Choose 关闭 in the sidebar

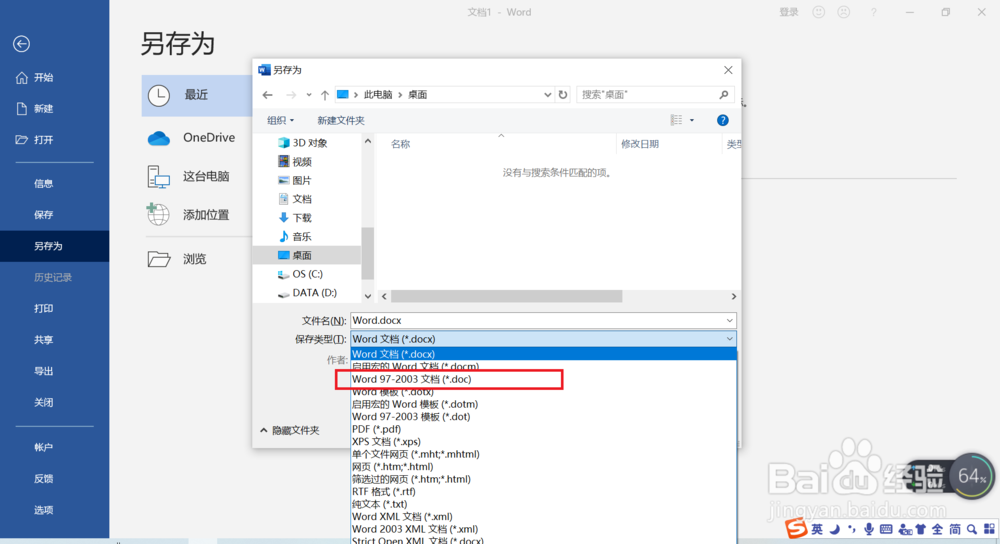click(x=43, y=402)
